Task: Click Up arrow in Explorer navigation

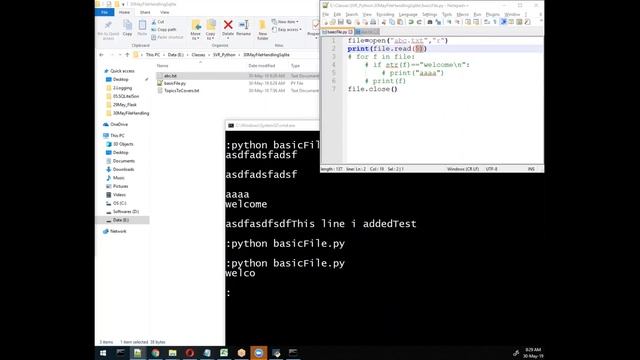Action: pyautogui.click(x=127, y=55)
